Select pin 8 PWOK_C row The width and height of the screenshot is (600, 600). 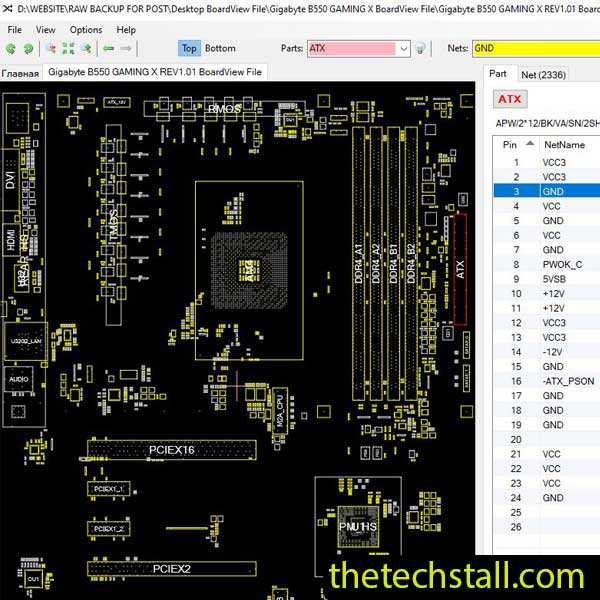pos(547,264)
